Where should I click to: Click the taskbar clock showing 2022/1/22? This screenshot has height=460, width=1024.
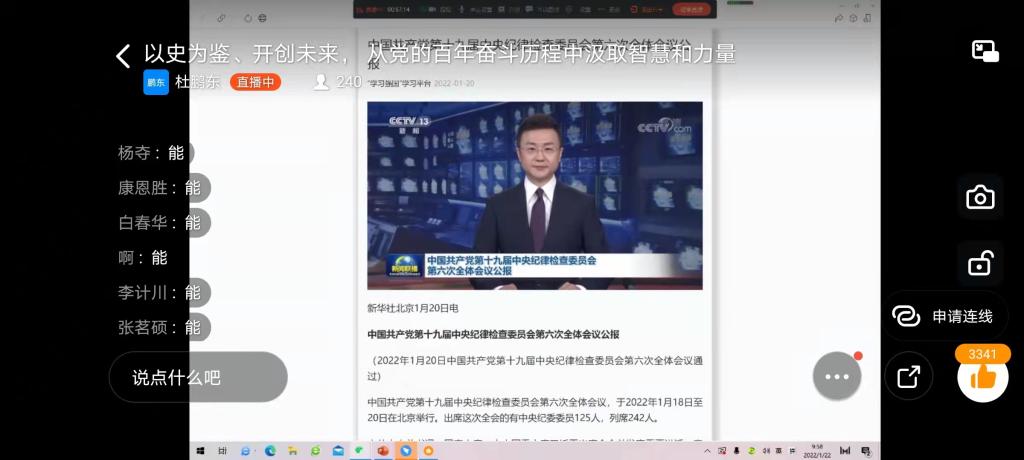[x=817, y=452]
